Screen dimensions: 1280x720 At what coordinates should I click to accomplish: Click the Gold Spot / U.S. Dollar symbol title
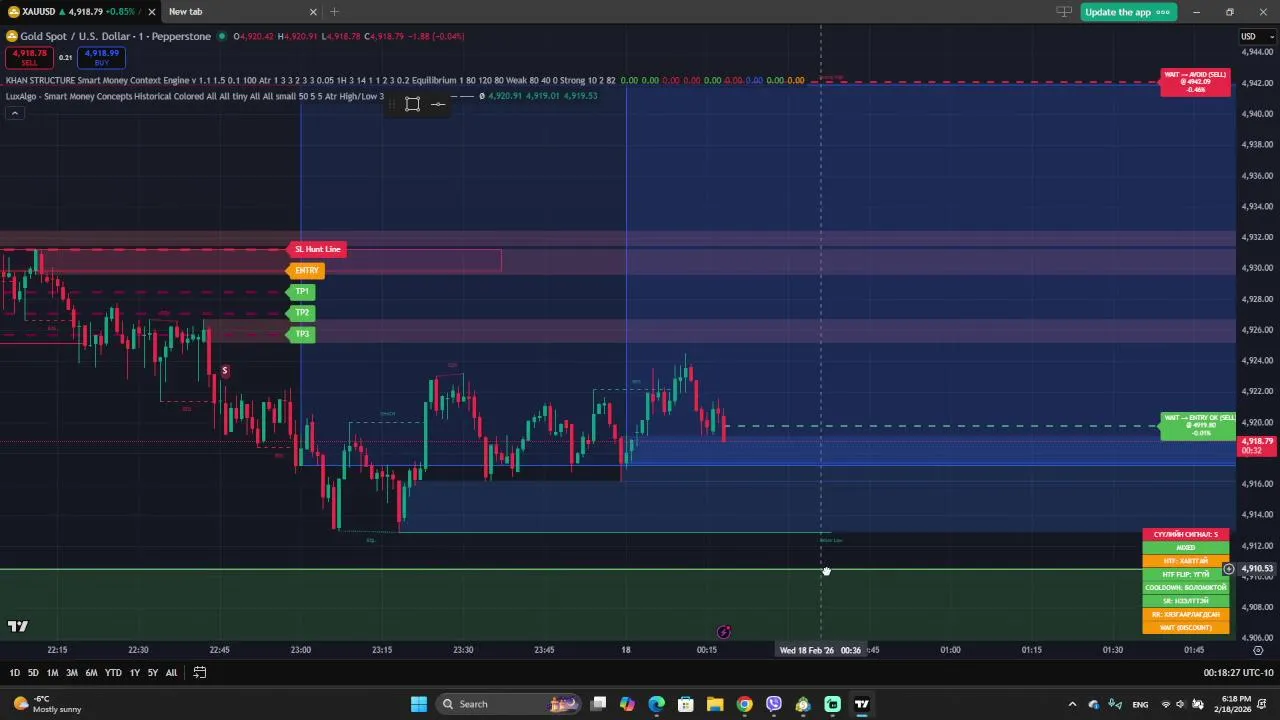[115, 36]
